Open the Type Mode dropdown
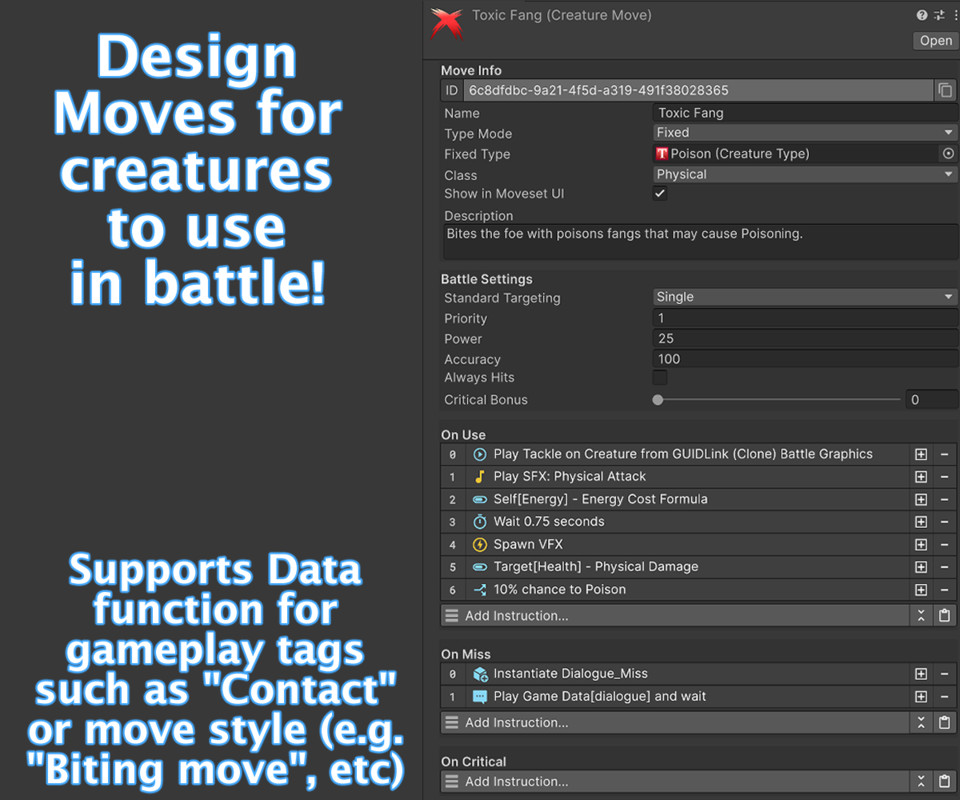The height and width of the screenshot is (800, 960). point(804,132)
